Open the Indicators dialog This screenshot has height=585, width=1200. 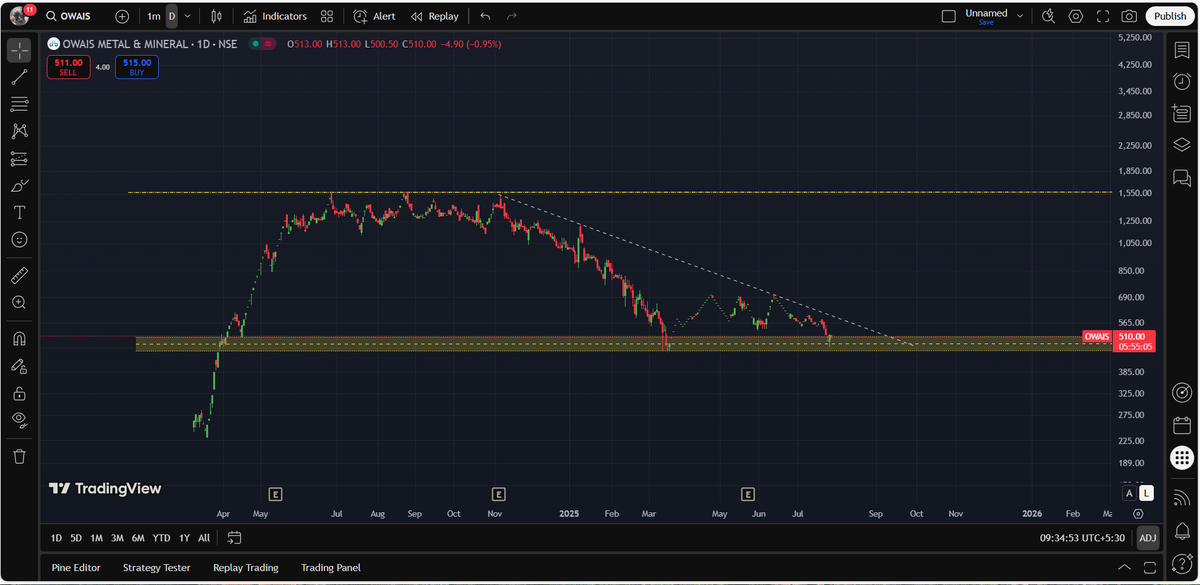(275, 16)
